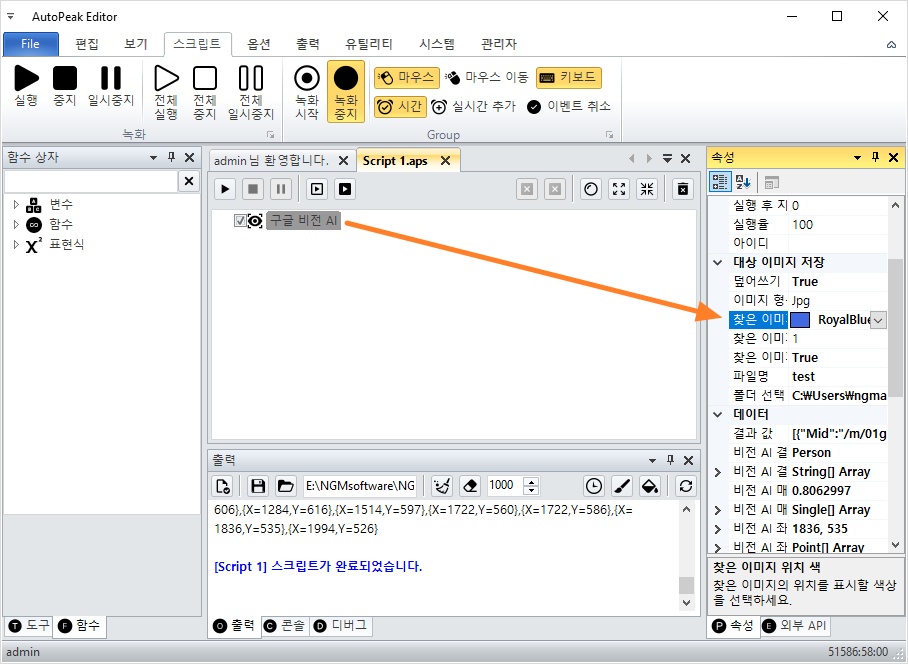The width and height of the screenshot is (908, 664).
Task: Toggle 실시간 추가 option
Action: click(x=473, y=107)
